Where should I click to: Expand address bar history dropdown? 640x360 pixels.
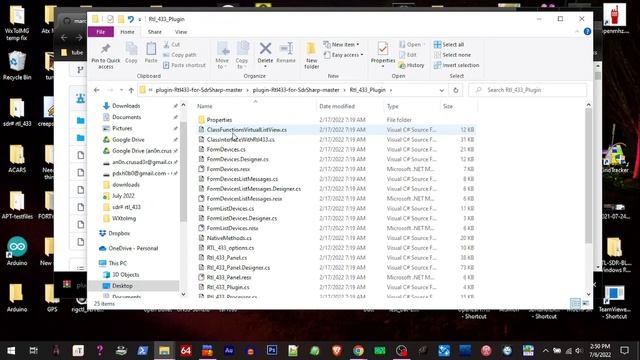pos(442,90)
